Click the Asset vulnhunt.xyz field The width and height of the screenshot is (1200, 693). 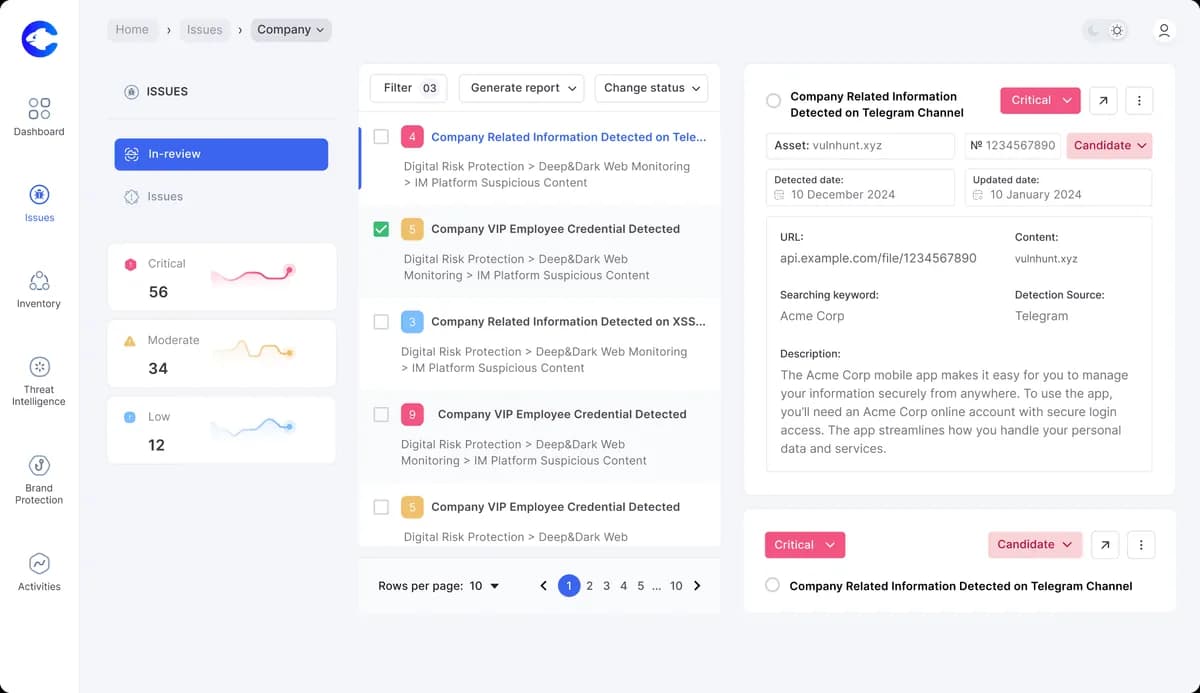pos(860,145)
